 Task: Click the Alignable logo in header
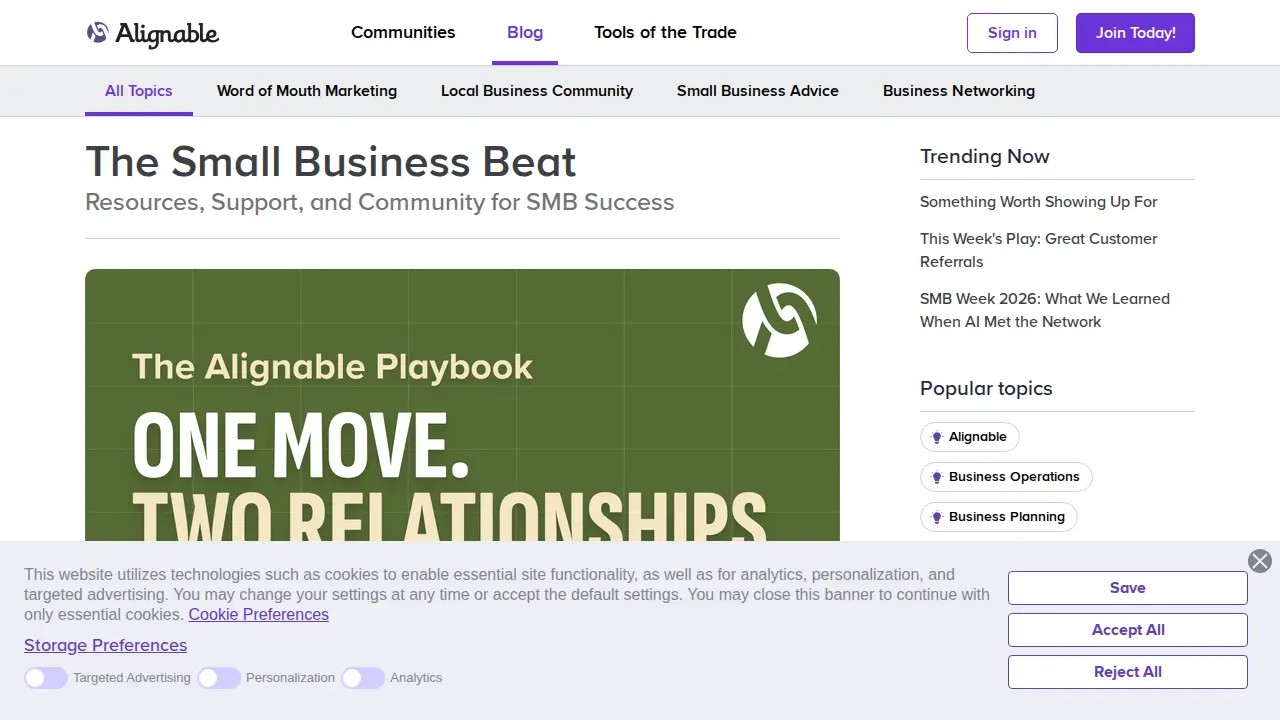[152, 34]
